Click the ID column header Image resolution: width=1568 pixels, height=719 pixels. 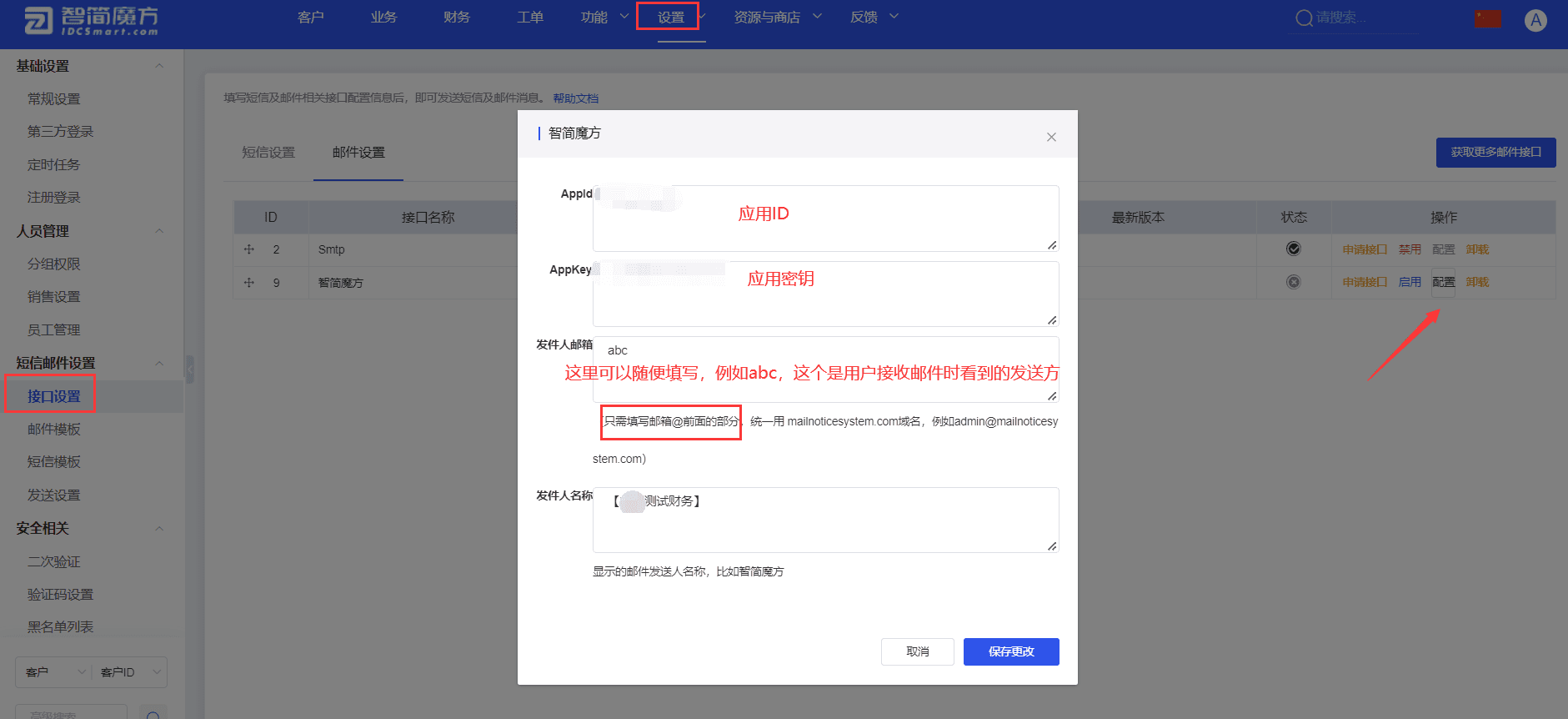(x=271, y=217)
